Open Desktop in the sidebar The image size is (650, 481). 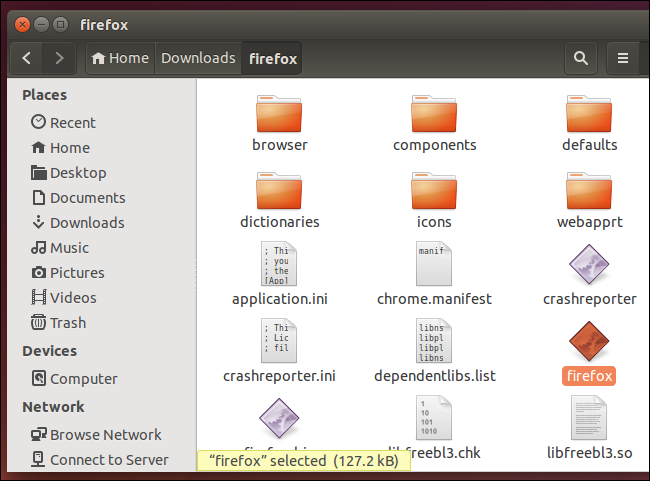point(69,173)
